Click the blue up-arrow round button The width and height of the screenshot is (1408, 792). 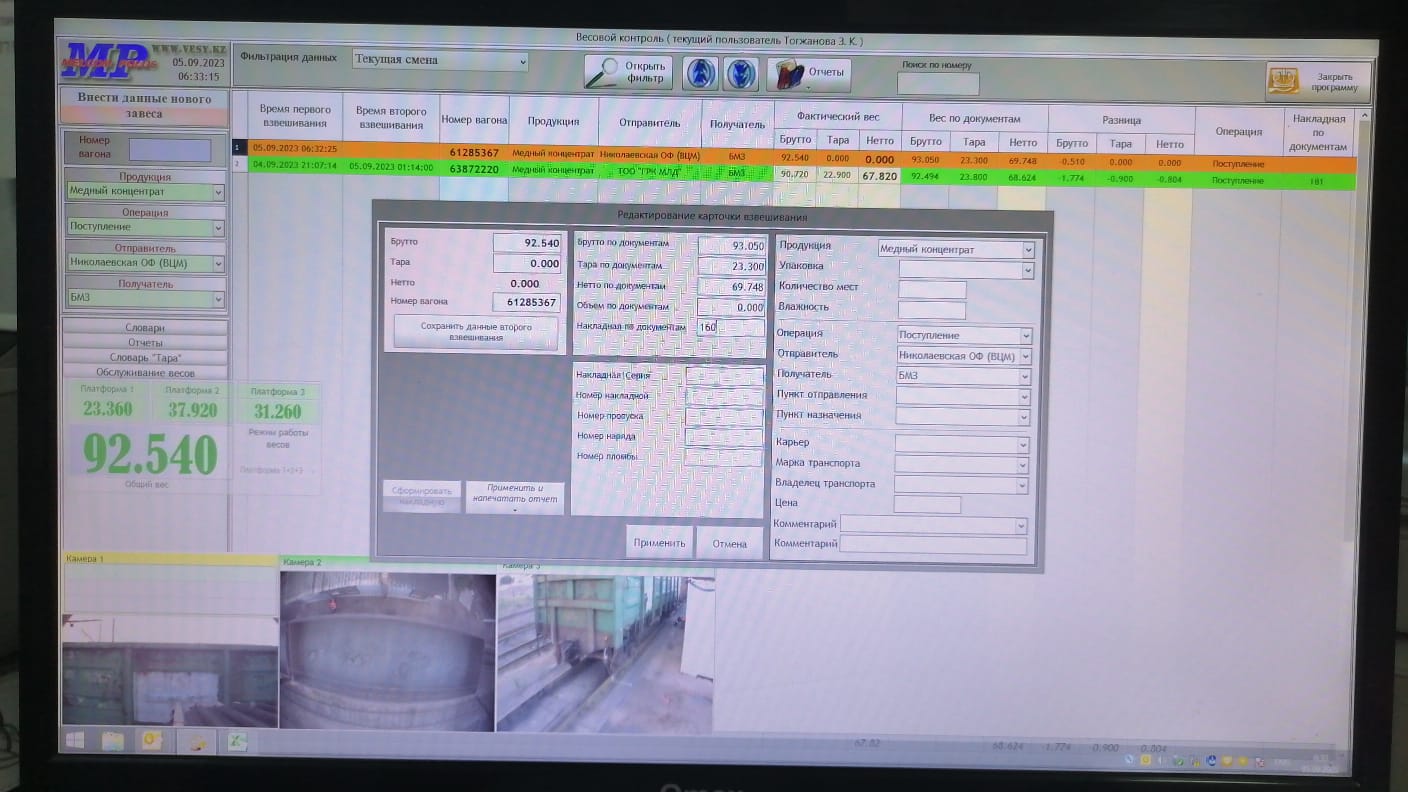click(x=701, y=73)
